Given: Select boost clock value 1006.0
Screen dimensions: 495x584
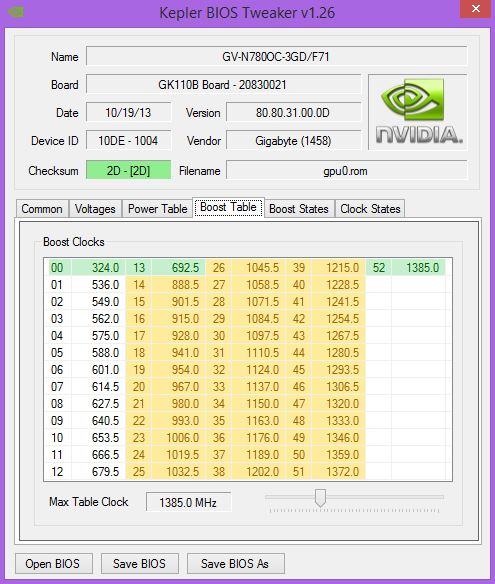Looking at the screenshot, I should click(x=178, y=438).
